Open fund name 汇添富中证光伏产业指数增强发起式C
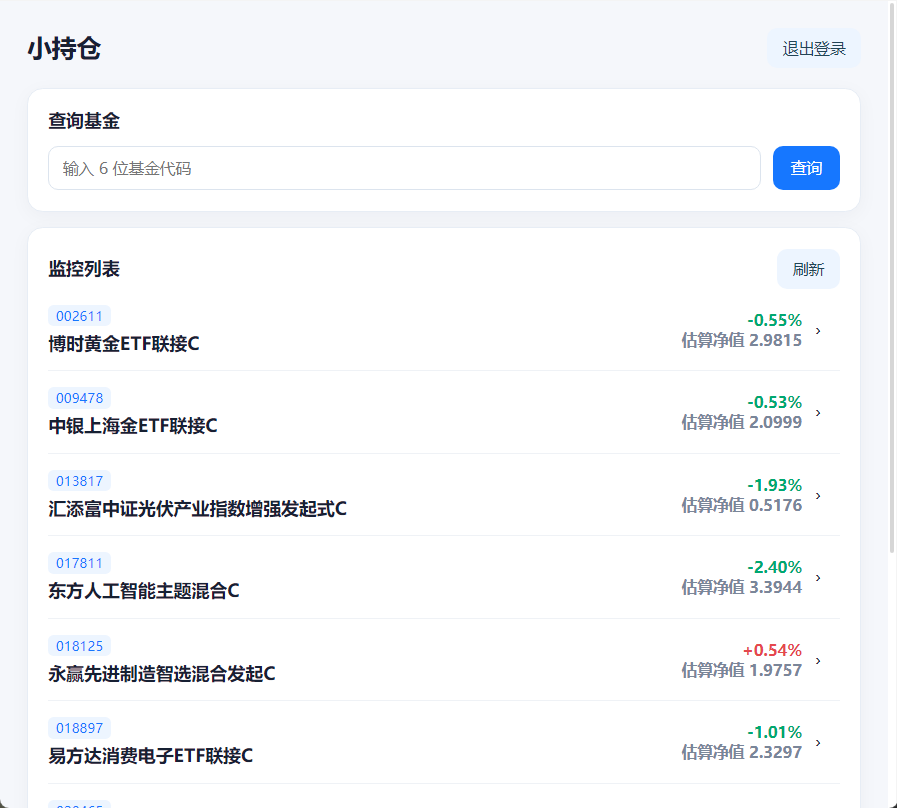The image size is (897, 808). (197, 508)
